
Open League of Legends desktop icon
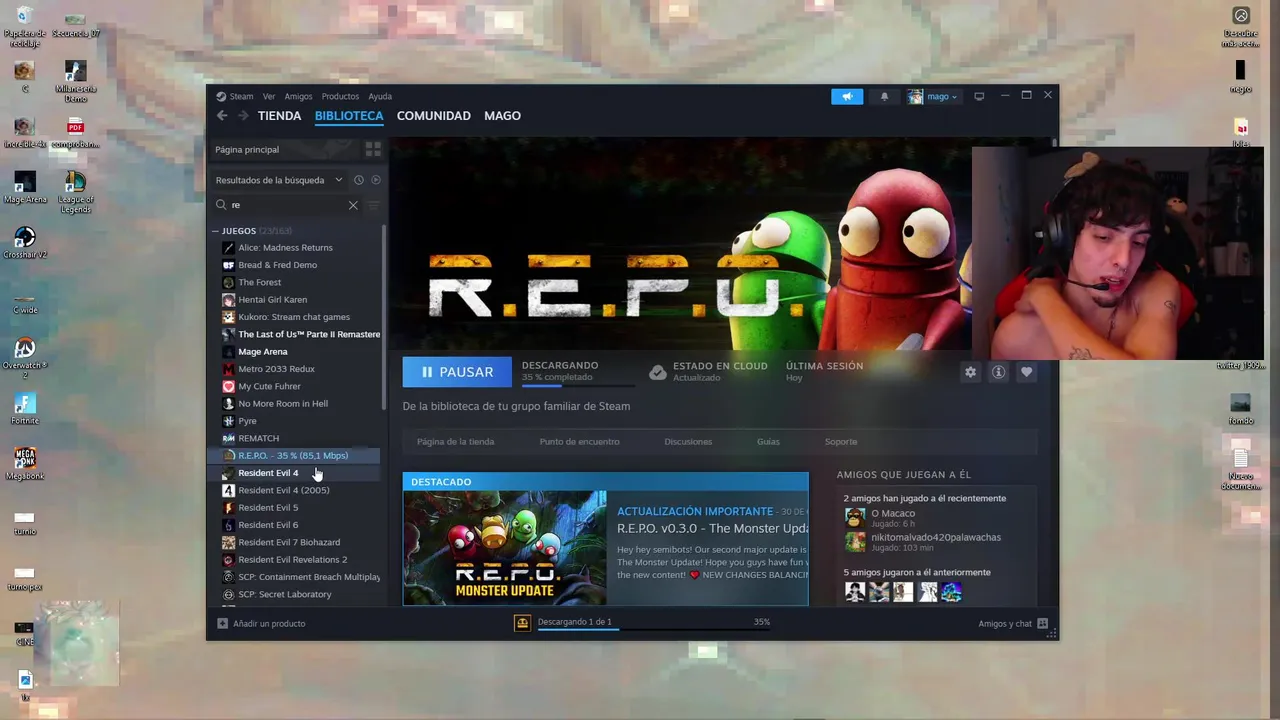pyautogui.click(x=75, y=193)
